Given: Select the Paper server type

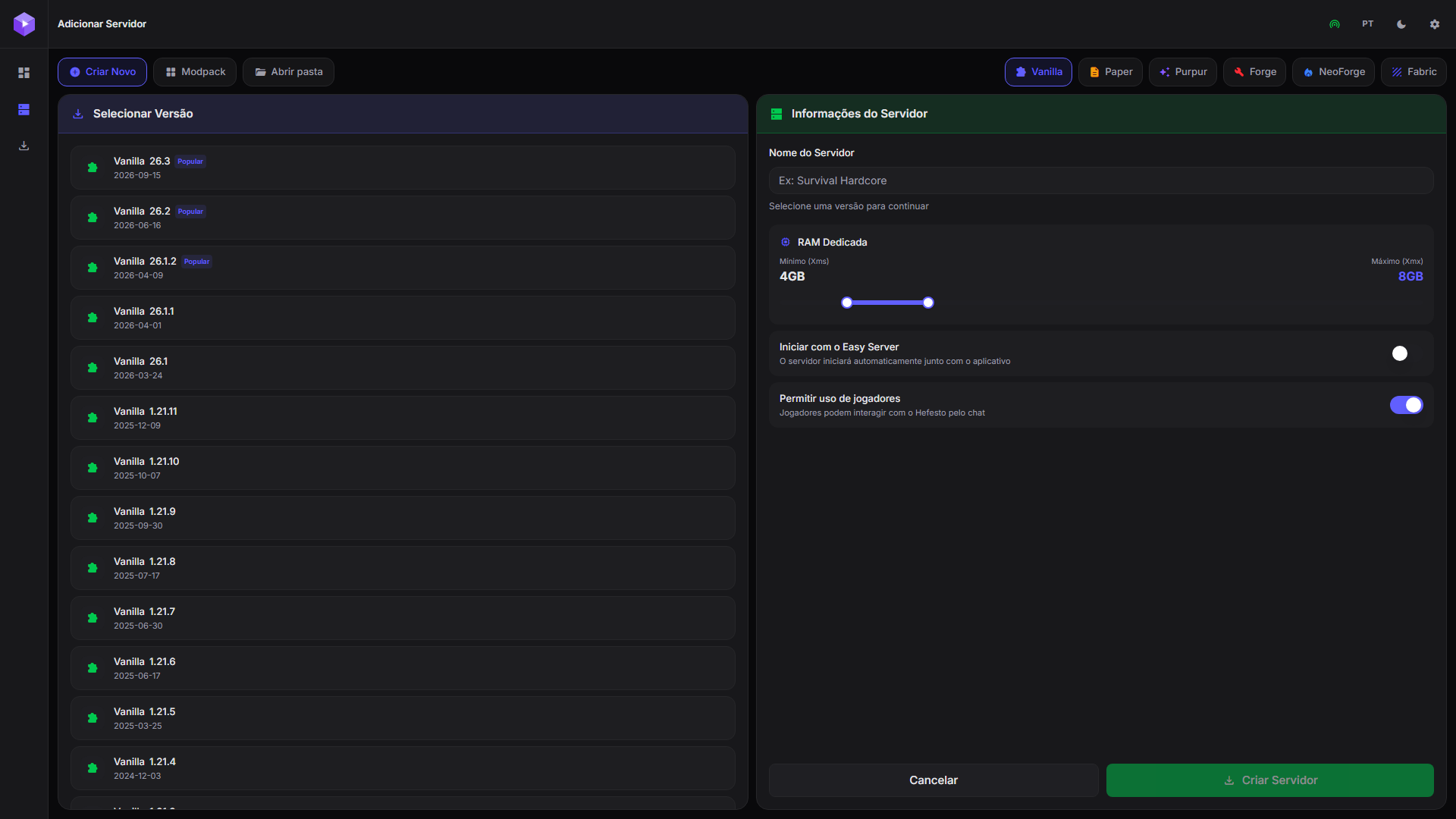Looking at the screenshot, I should tap(1110, 72).
